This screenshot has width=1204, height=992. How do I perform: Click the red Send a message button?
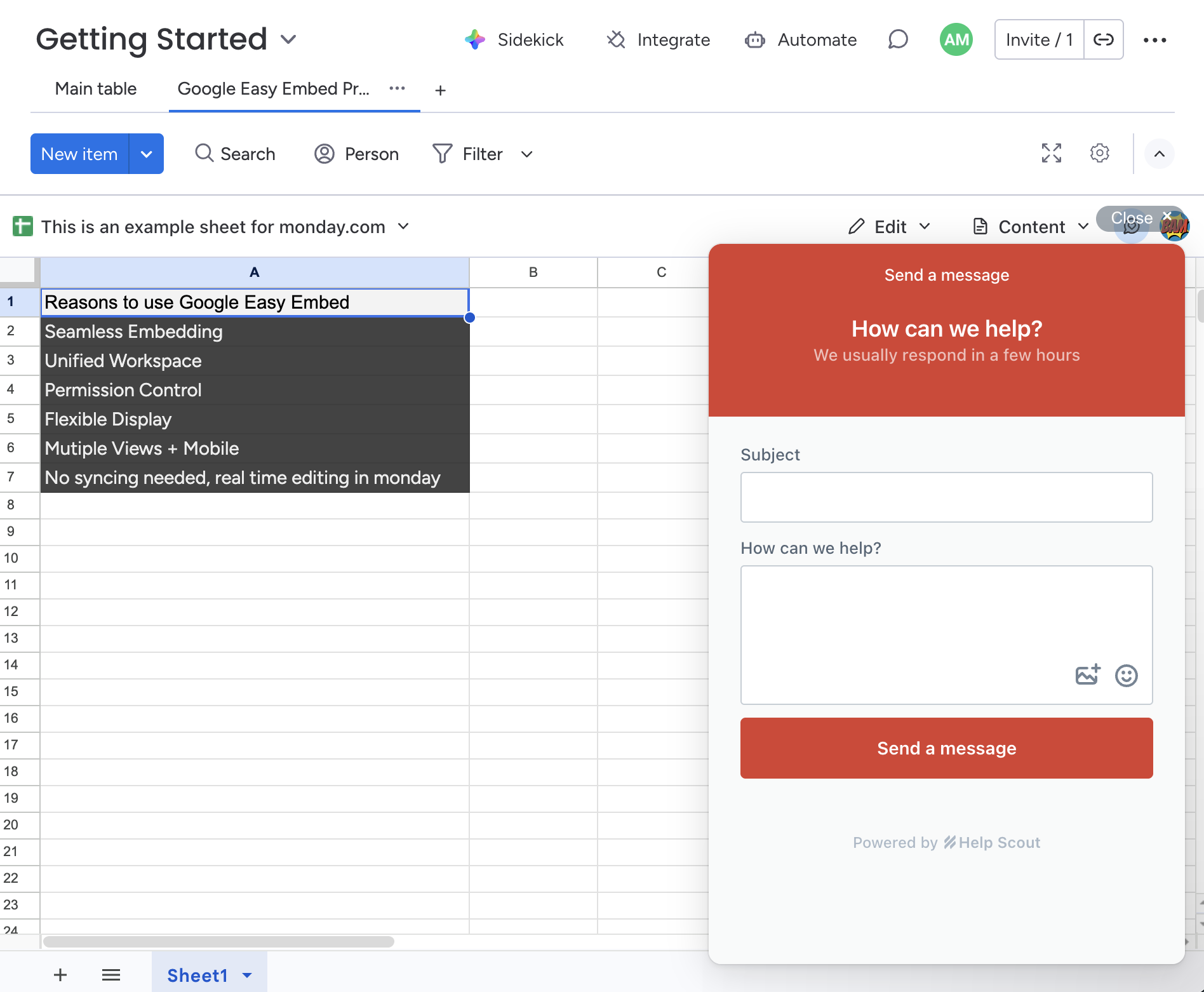(x=947, y=748)
